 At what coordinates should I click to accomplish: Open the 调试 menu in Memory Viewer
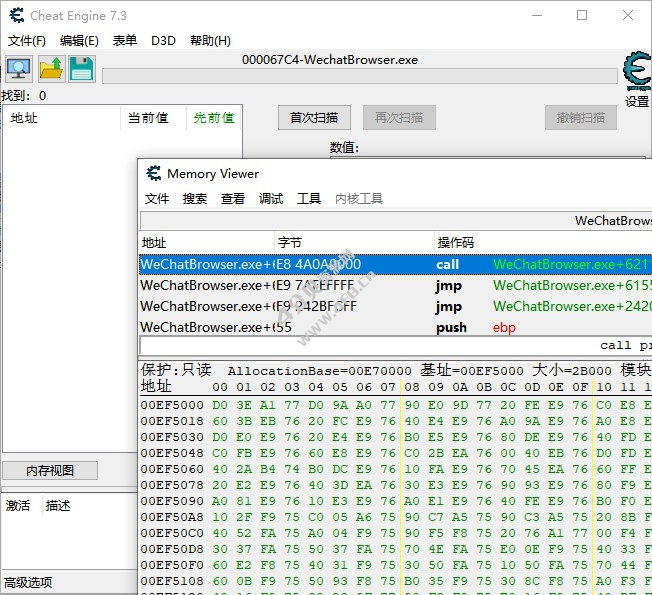(x=271, y=199)
